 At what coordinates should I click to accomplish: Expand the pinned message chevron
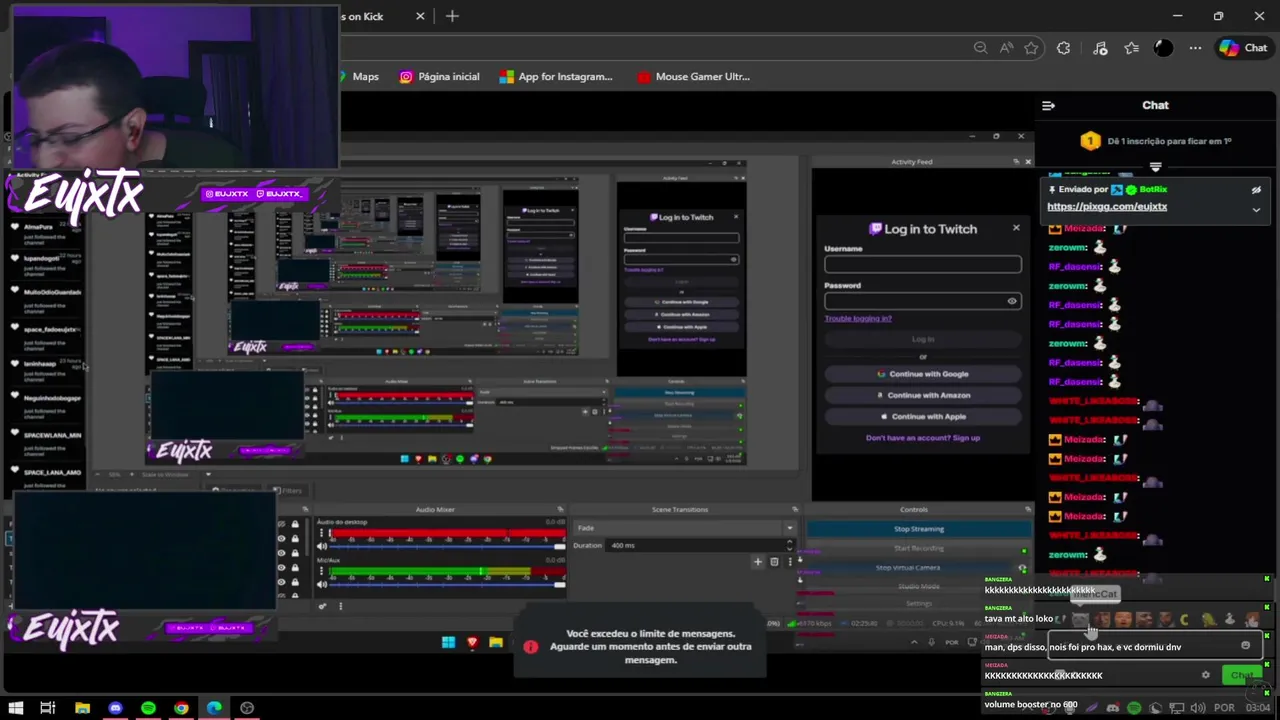pos(1256,209)
